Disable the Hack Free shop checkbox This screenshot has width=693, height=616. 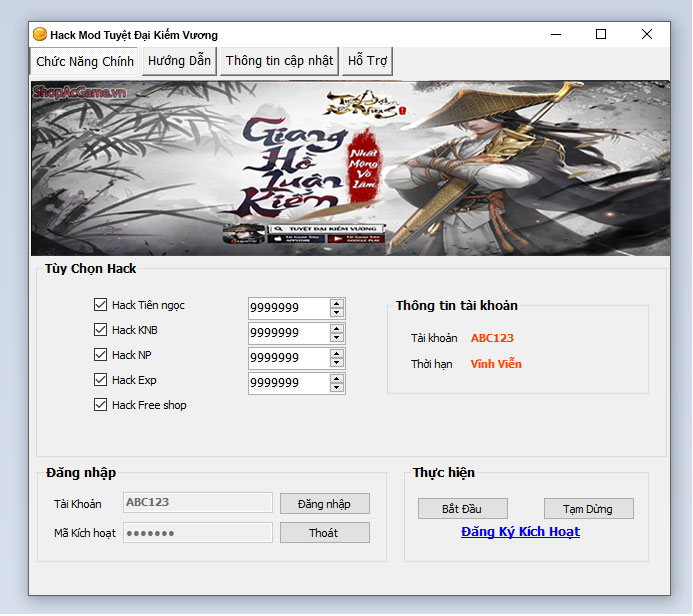pyautogui.click(x=100, y=405)
